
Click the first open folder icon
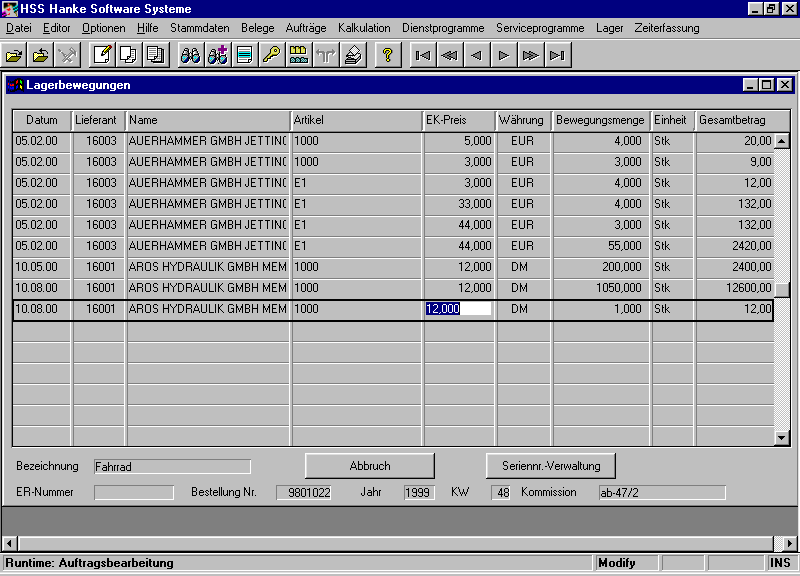point(14,55)
